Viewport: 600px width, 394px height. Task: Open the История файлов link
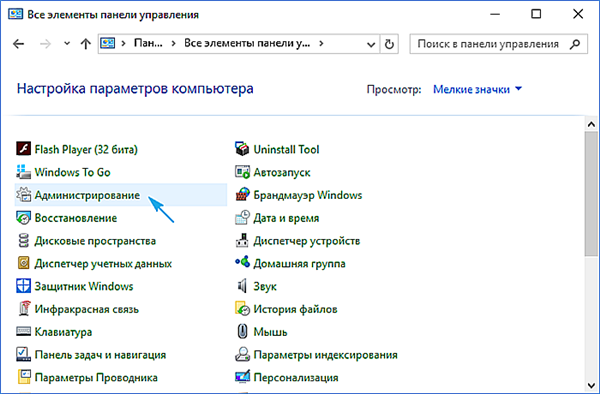[x=295, y=309]
